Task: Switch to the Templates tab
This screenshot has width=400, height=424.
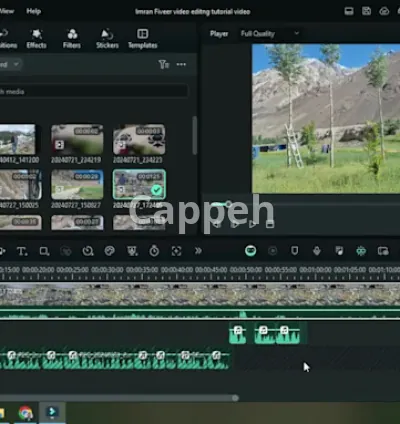Action: click(142, 39)
